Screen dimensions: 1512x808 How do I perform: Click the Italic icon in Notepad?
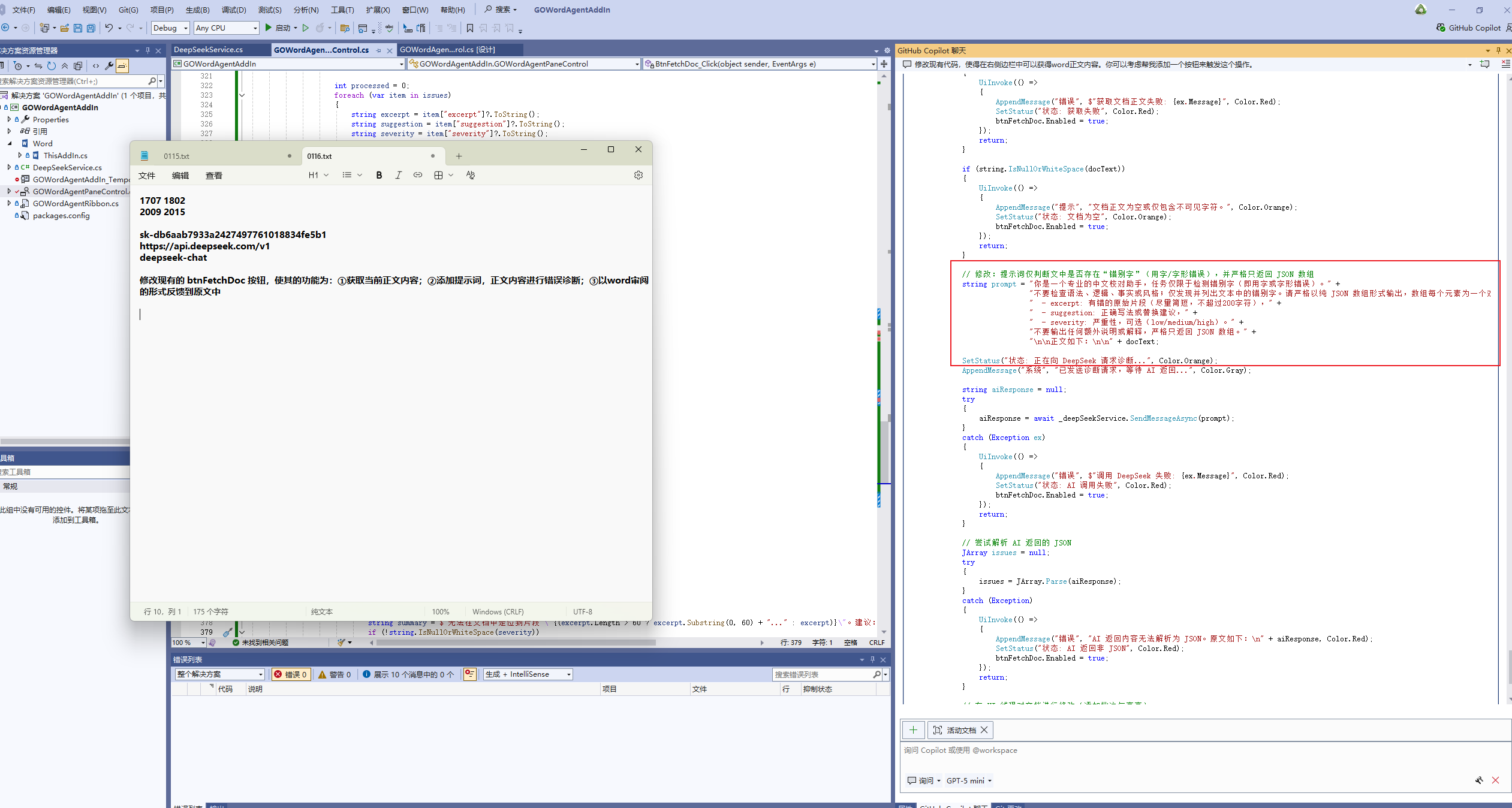(398, 175)
